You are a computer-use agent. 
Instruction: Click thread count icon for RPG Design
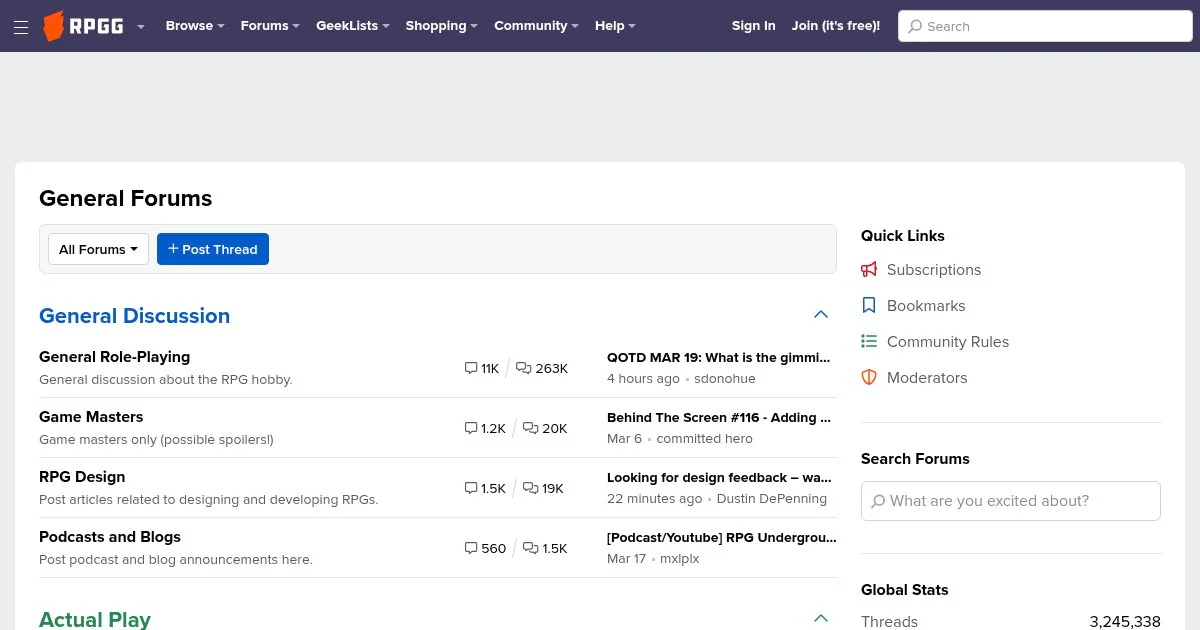(x=471, y=488)
